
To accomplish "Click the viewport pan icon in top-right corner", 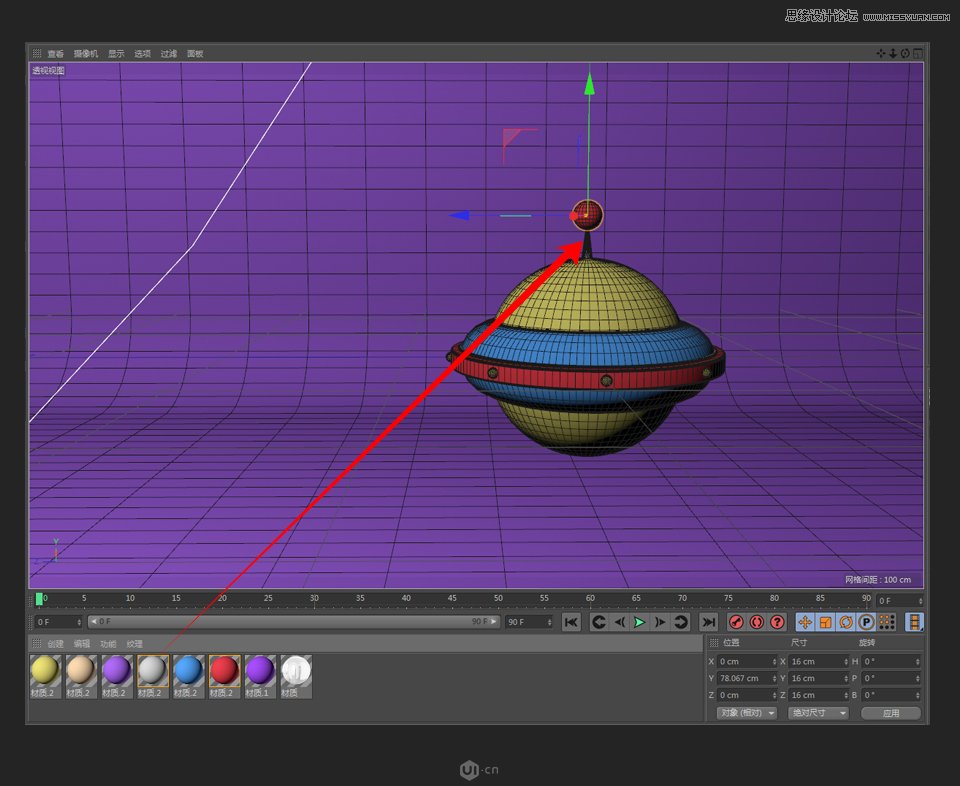I will click(x=881, y=53).
